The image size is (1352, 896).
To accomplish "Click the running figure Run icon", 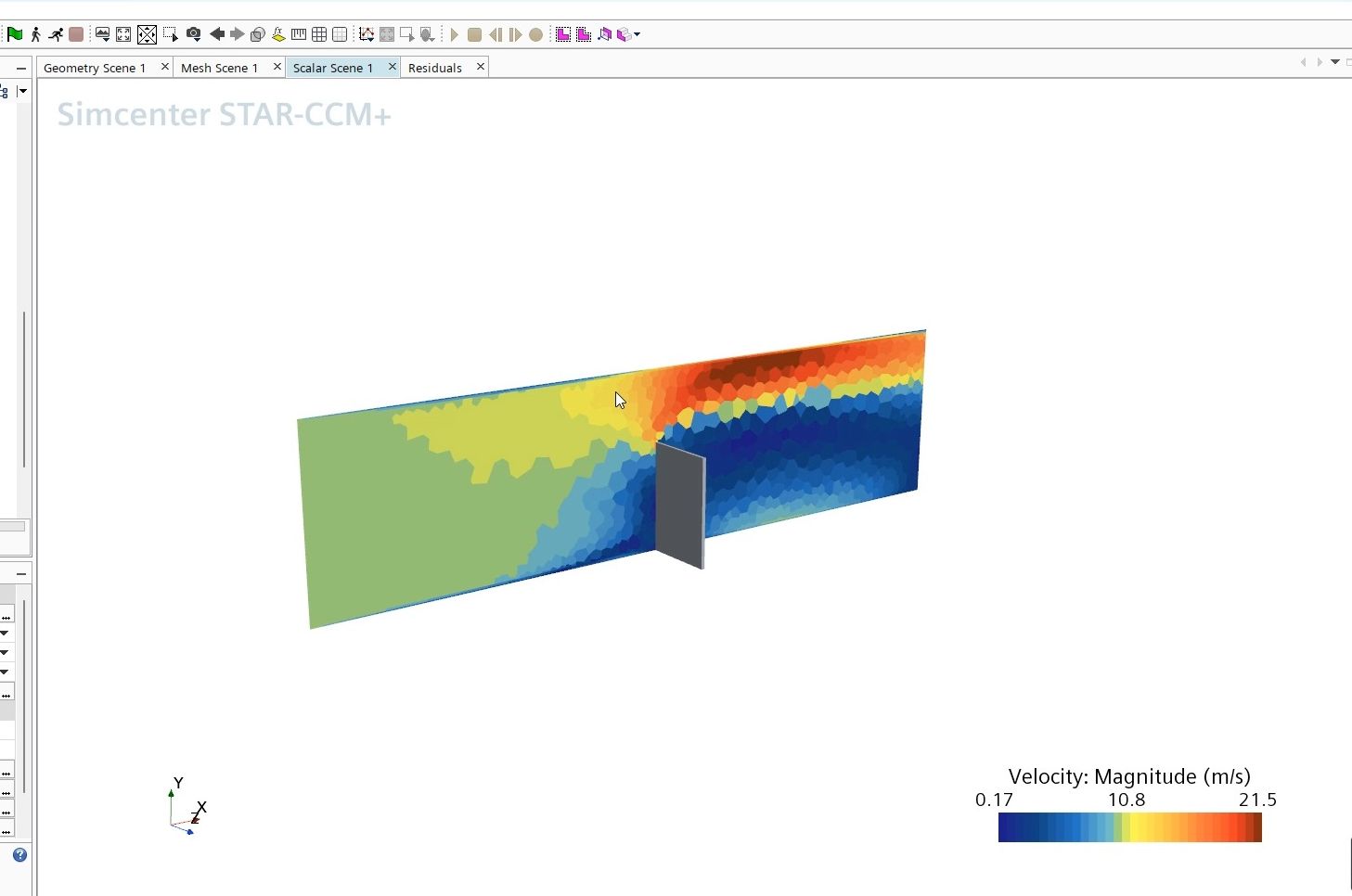I will [x=56, y=34].
